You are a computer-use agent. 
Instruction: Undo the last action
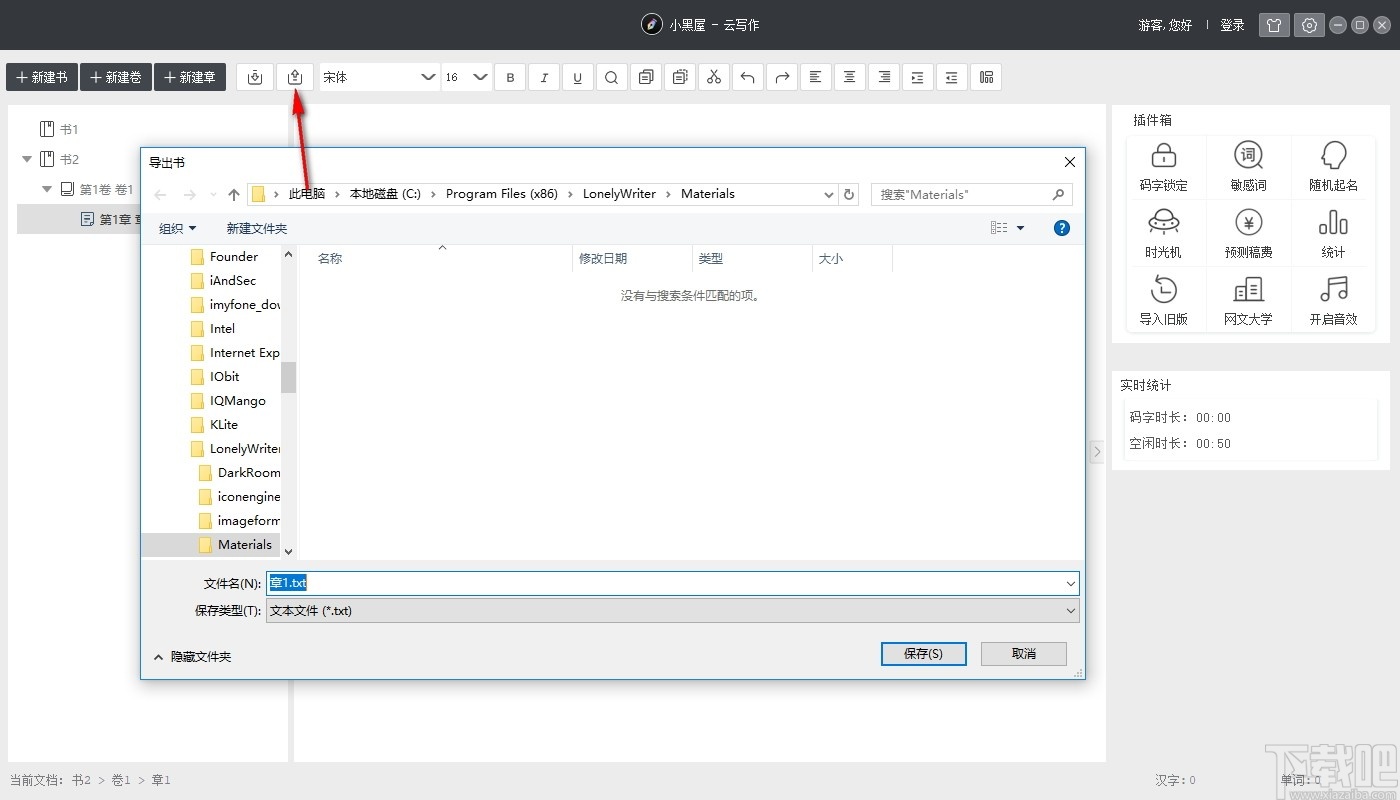coord(747,77)
